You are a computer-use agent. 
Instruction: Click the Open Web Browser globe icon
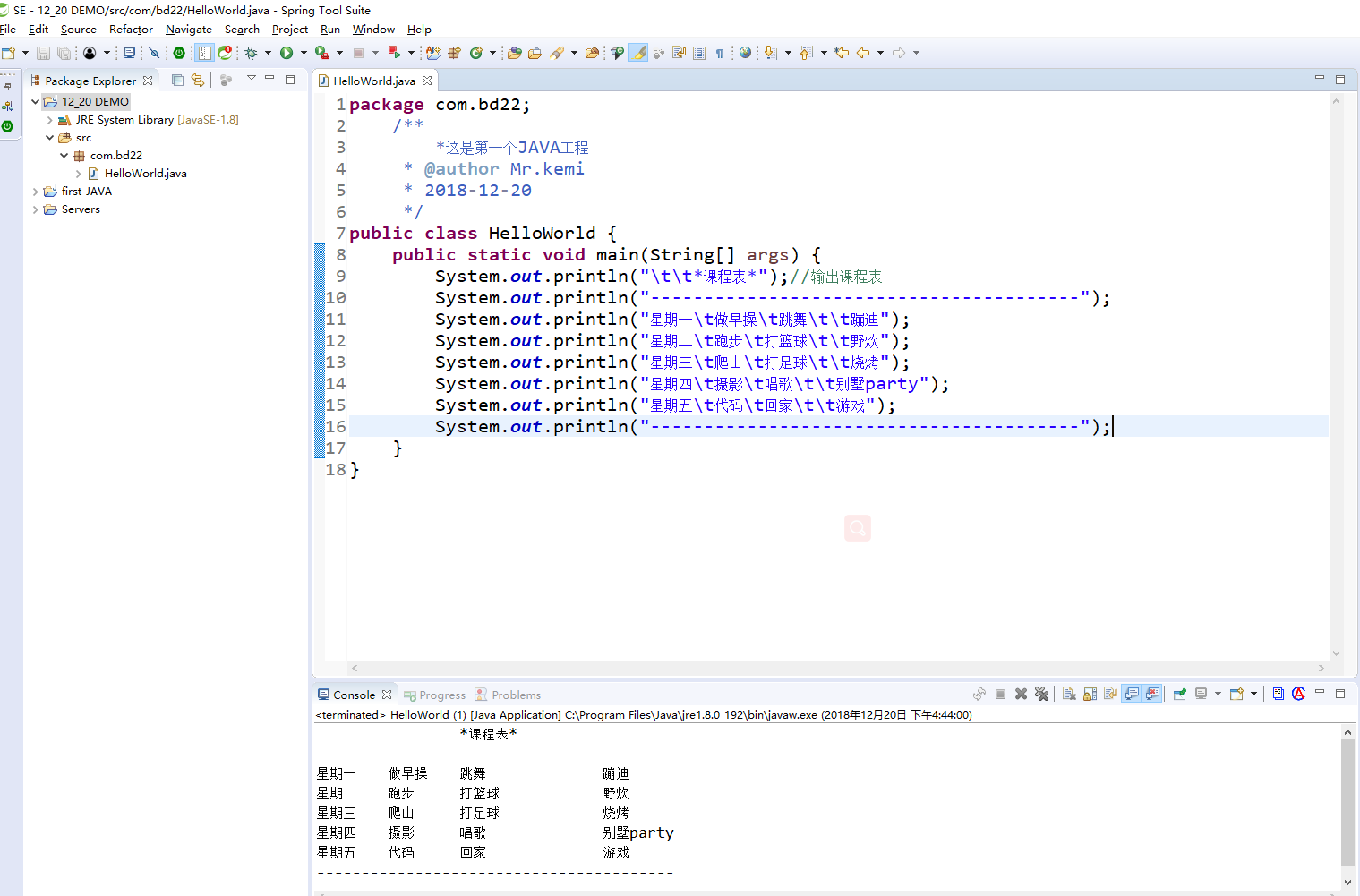pos(745,53)
